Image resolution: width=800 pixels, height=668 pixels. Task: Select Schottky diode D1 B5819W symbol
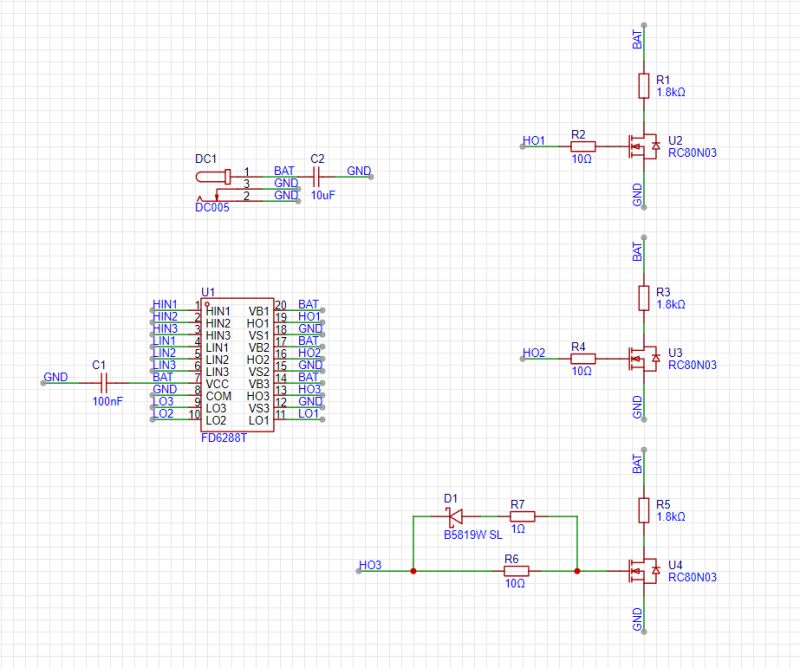[x=453, y=516]
